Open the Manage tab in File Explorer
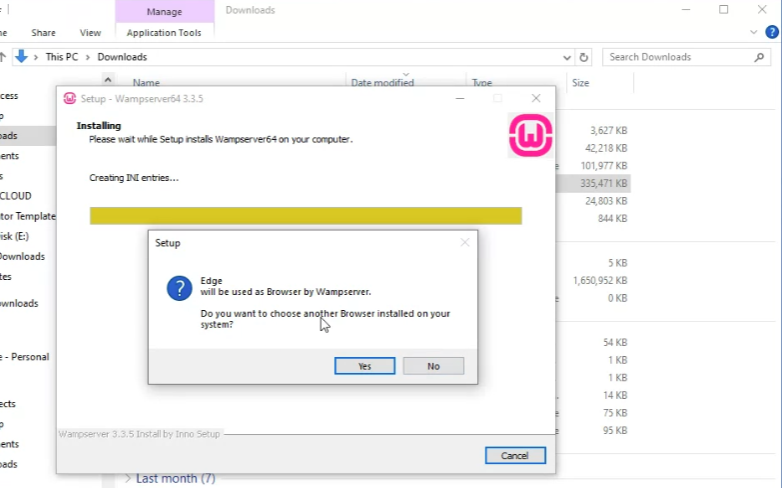The height and width of the screenshot is (488, 782). point(164,11)
